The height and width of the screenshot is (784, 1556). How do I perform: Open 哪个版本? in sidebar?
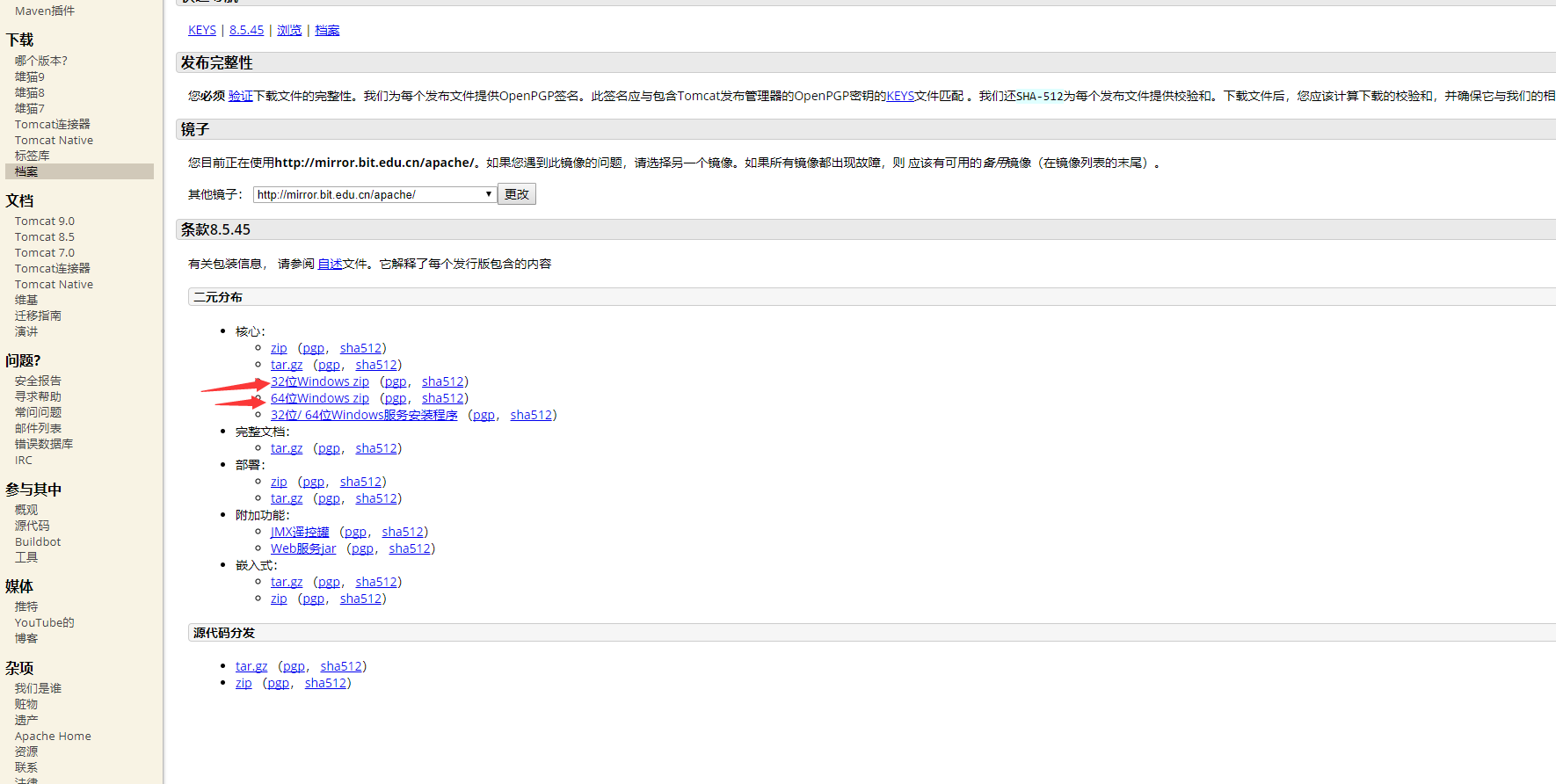click(41, 61)
